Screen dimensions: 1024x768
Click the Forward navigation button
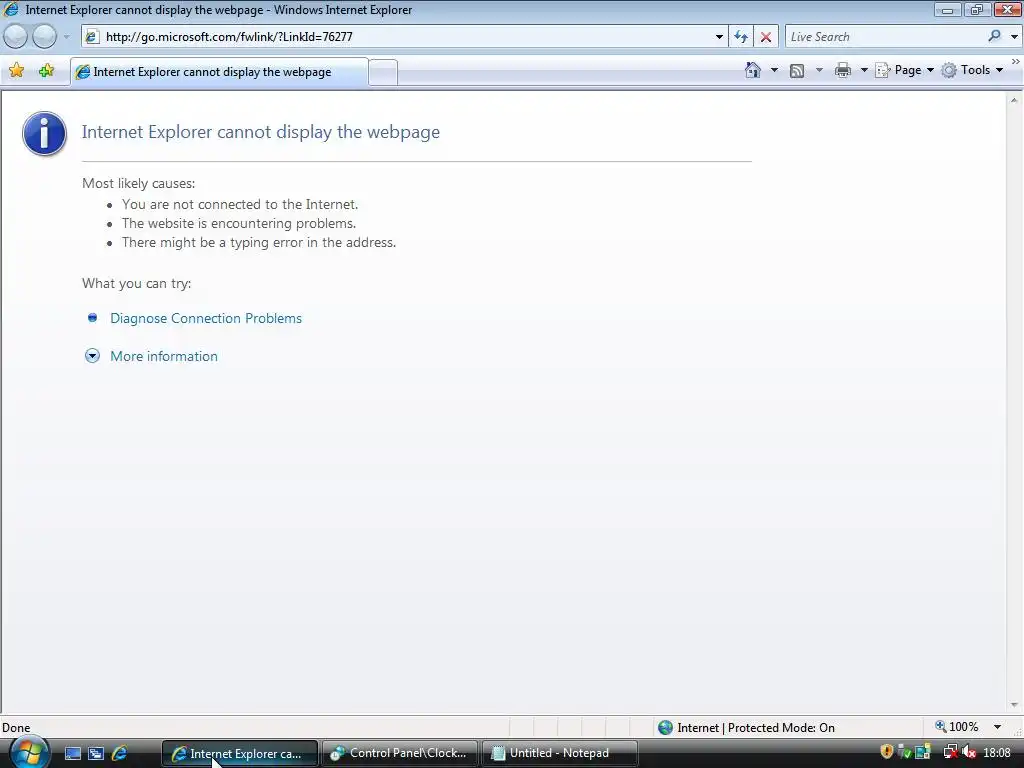(x=44, y=37)
